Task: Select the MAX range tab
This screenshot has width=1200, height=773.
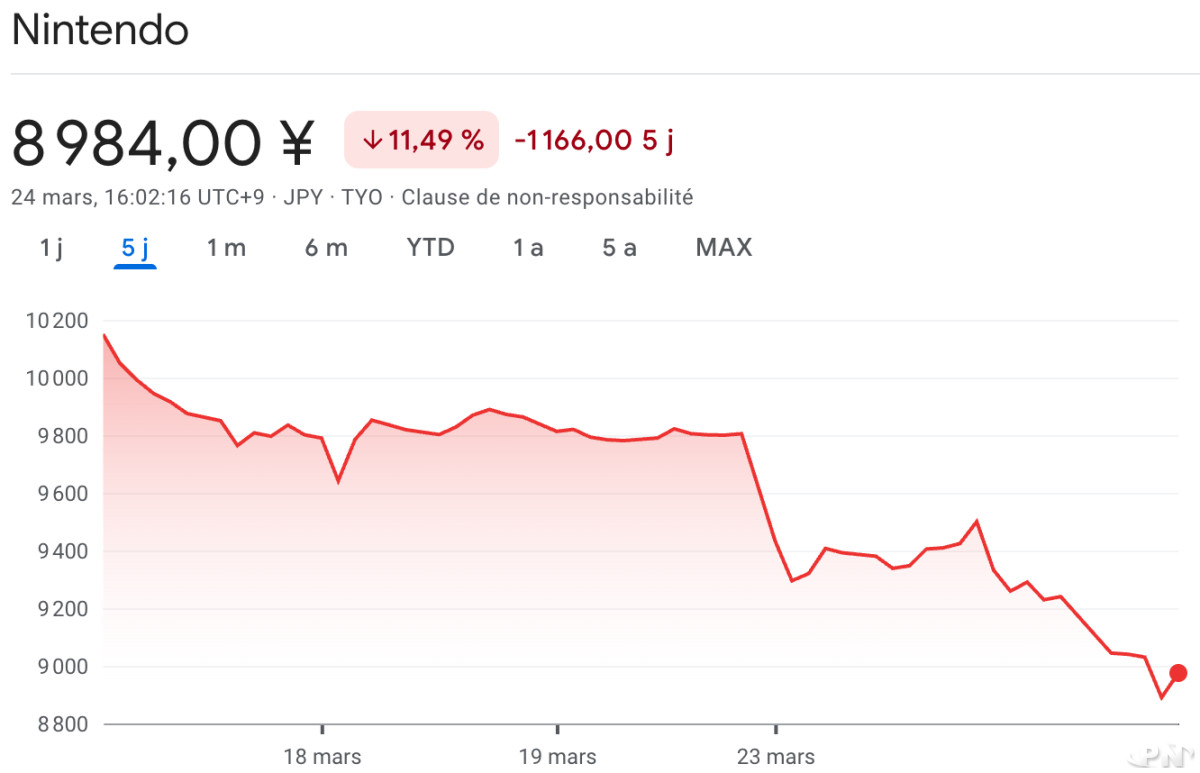Action: click(724, 248)
